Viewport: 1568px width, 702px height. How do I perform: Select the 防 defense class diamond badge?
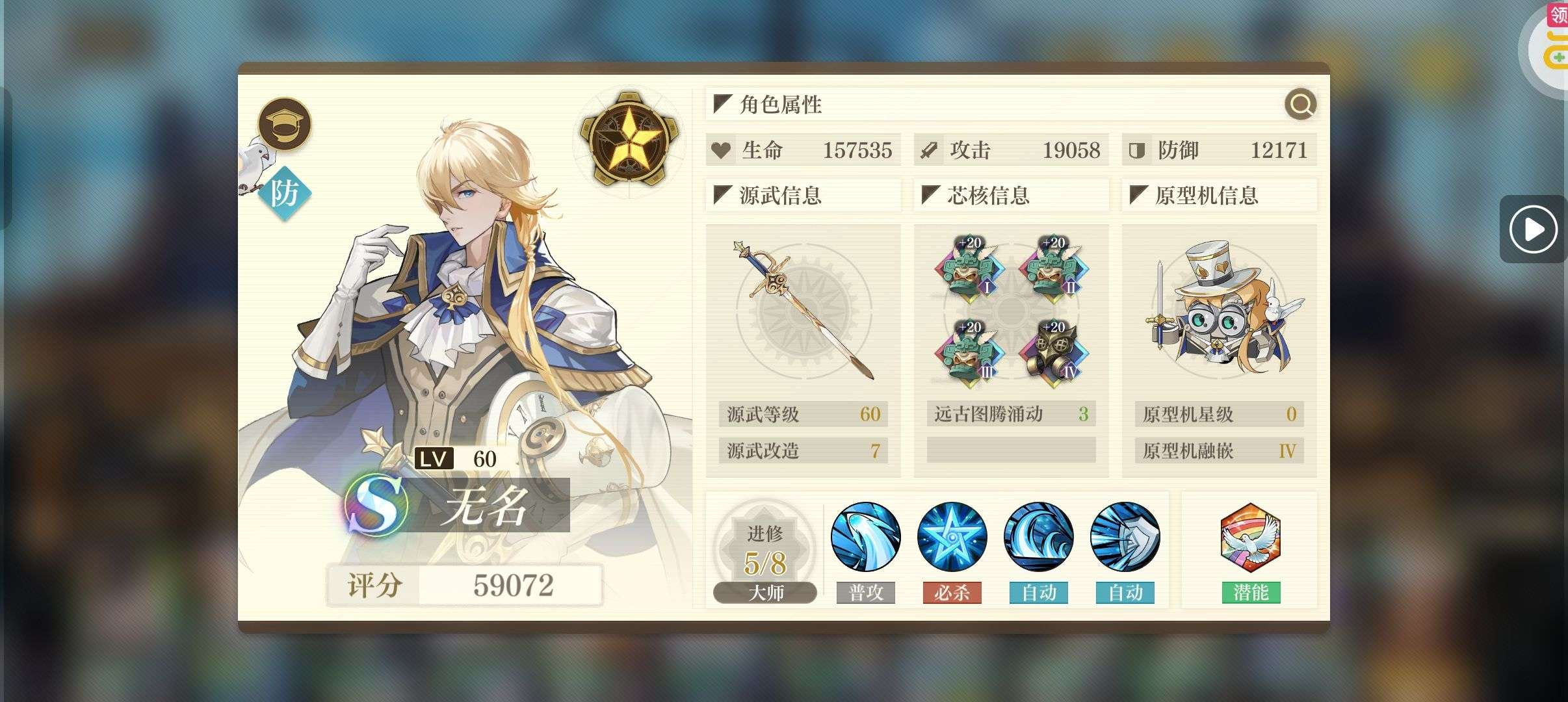pos(285,193)
